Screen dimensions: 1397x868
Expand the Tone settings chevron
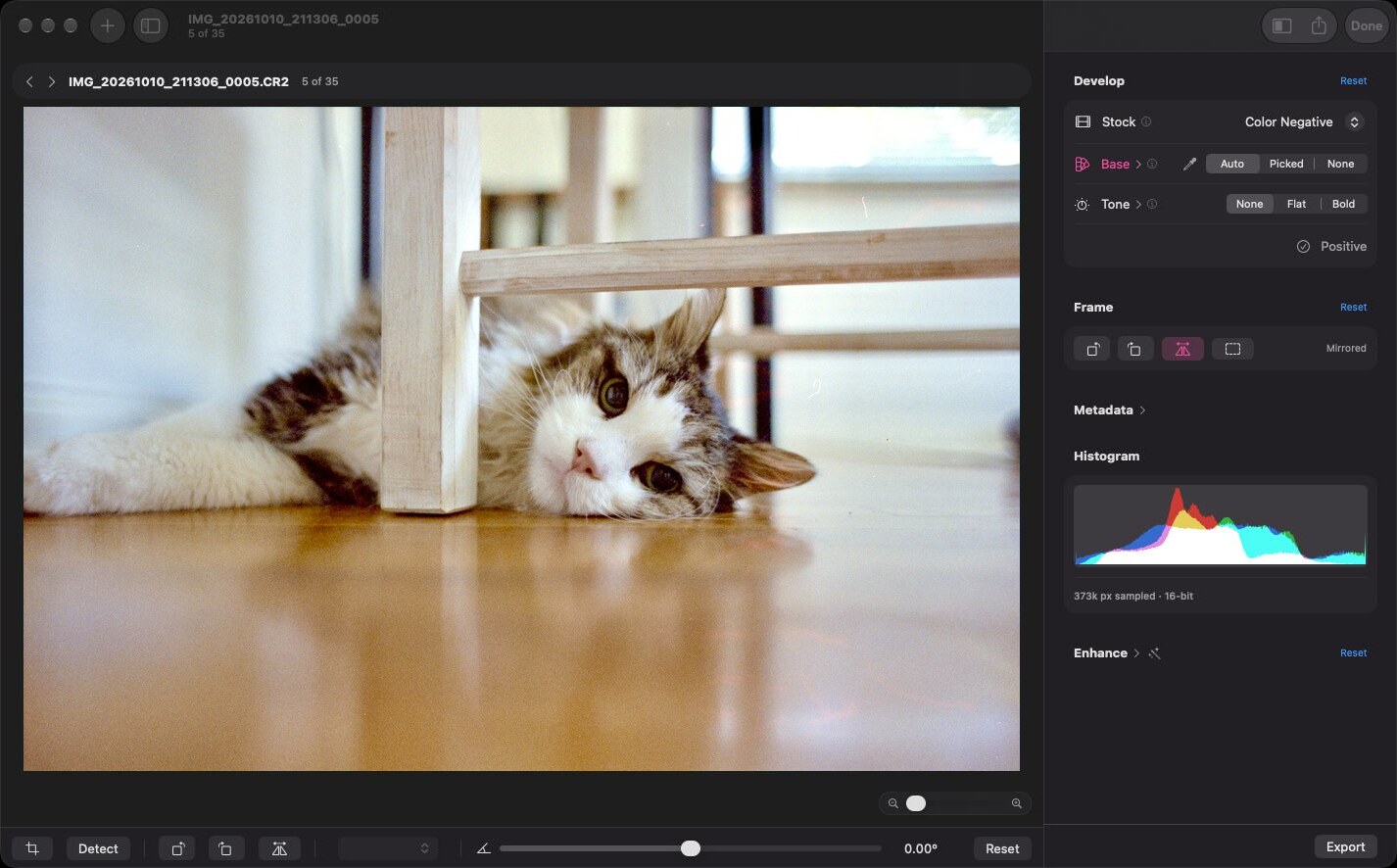pyautogui.click(x=1138, y=204)
